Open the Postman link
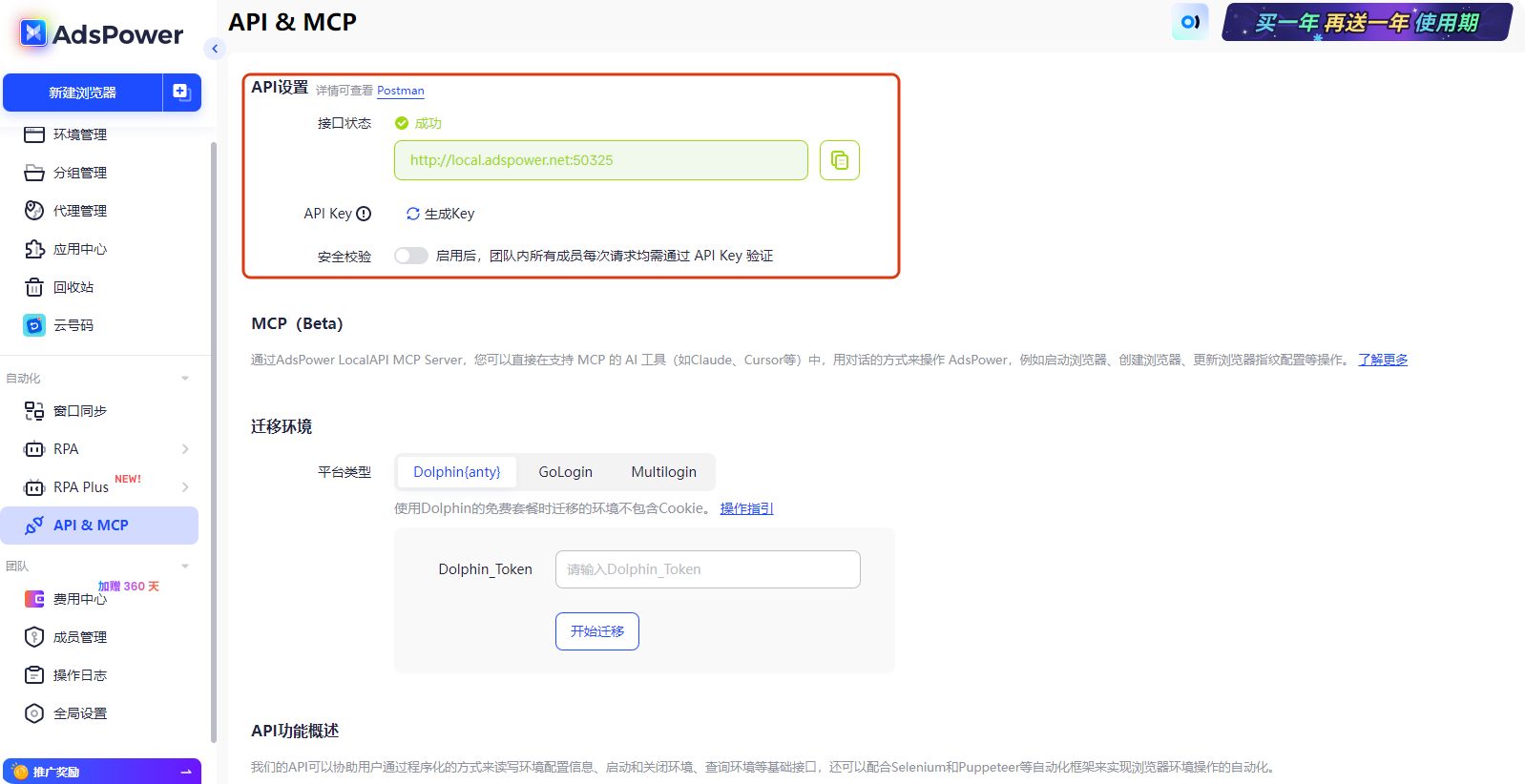The width and height of the screenshot is (1525, 784). [x=401, y=91]
